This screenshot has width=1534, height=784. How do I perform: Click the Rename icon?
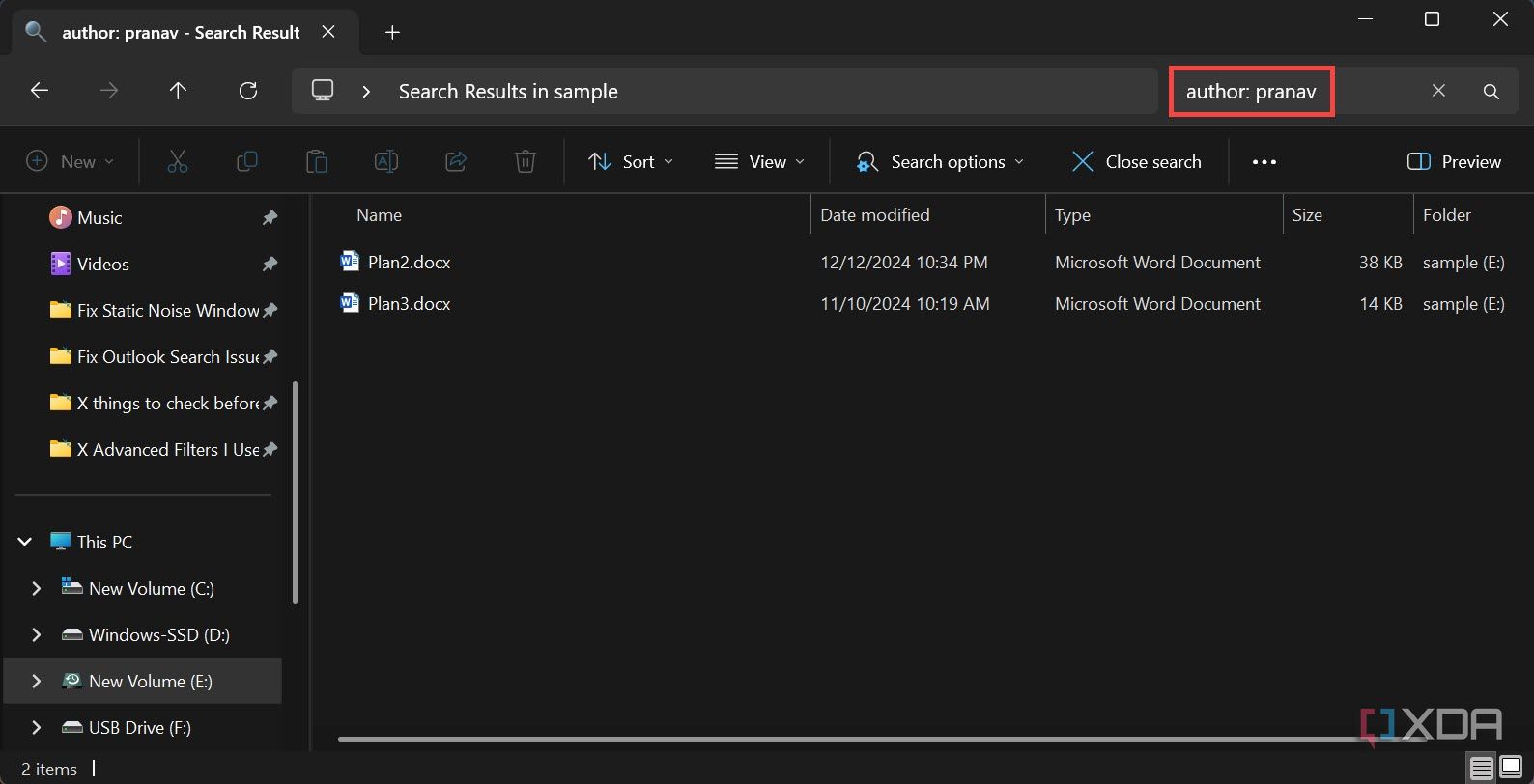pyautogui.click(x=386, y=161)
